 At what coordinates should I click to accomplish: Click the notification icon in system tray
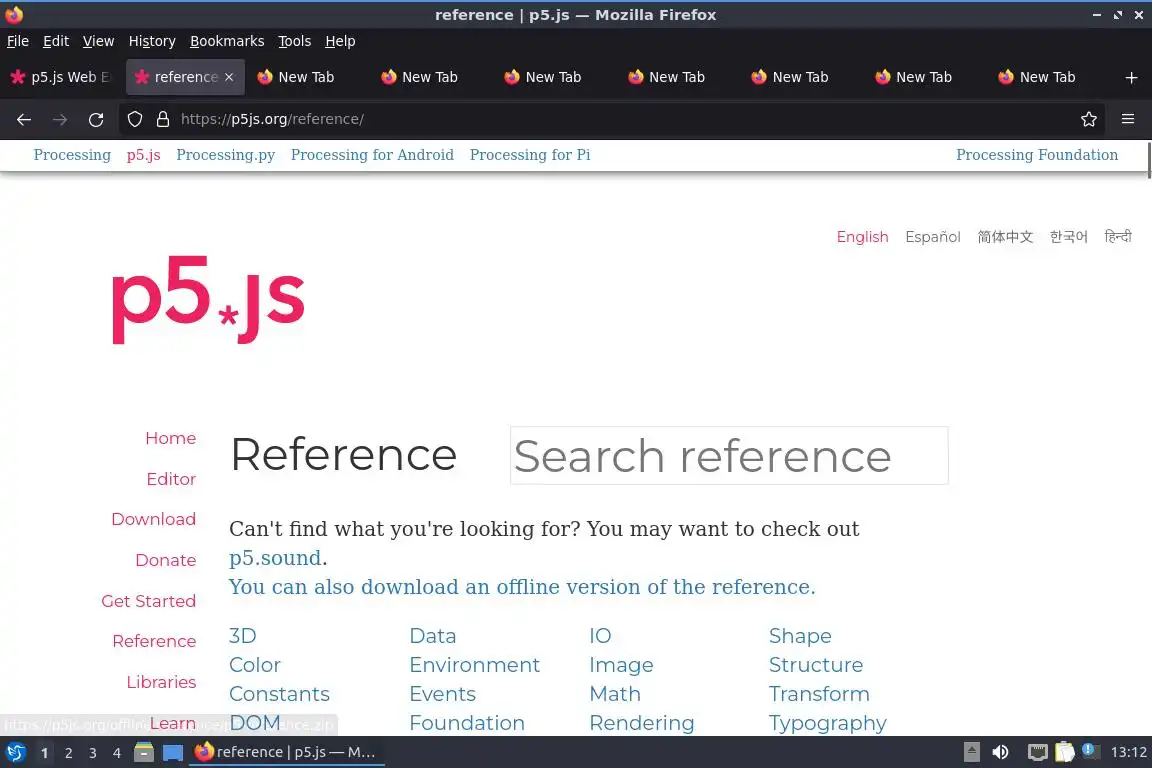pos(1090,750)
